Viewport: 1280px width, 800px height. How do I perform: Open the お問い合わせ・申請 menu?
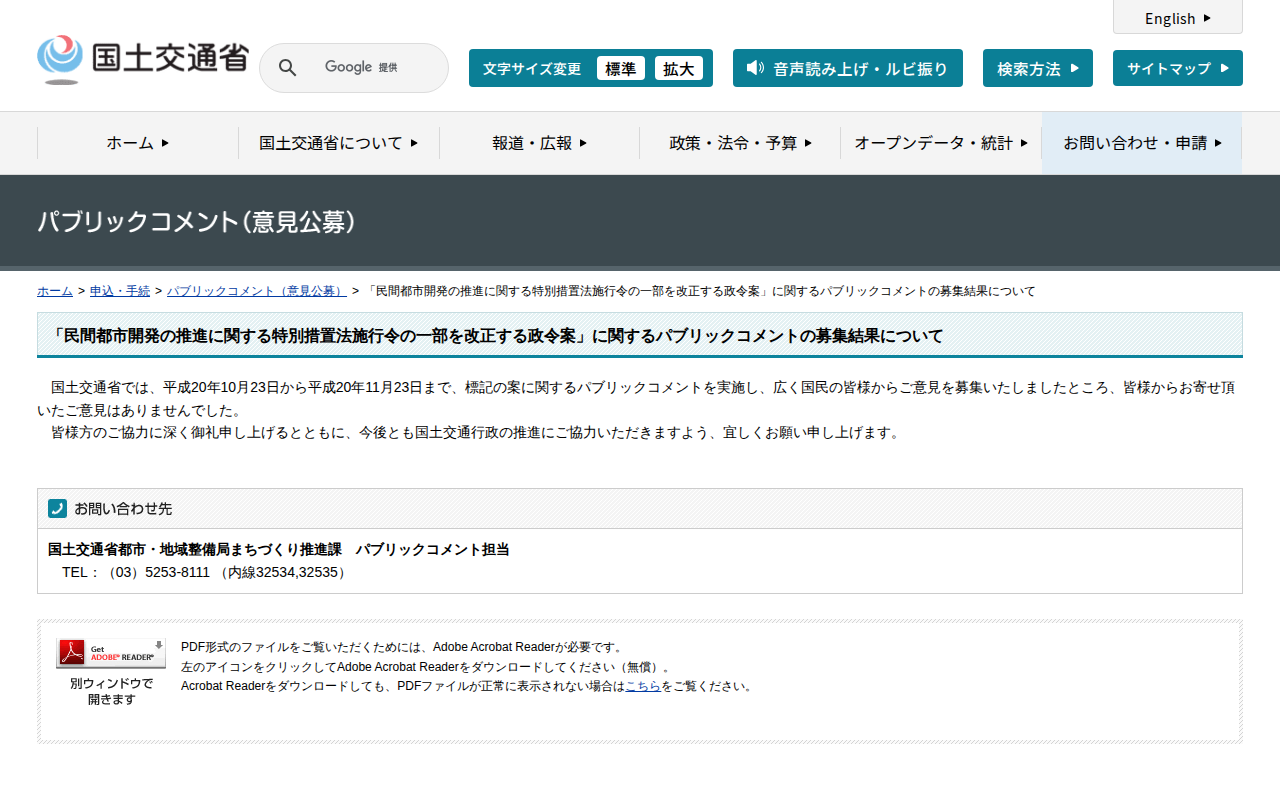pos(1142,143)
